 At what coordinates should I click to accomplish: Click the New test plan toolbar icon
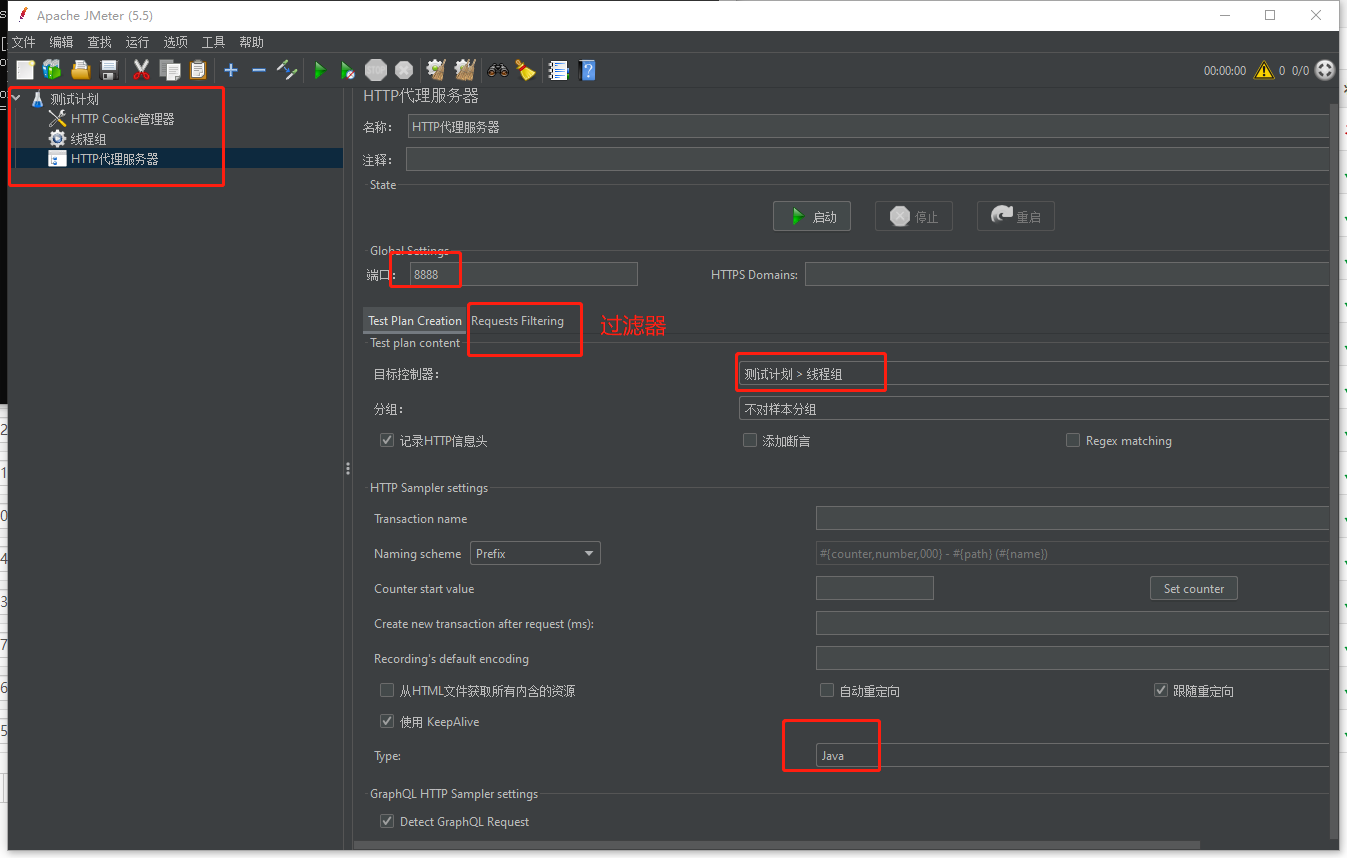click(x=25, y=70)
